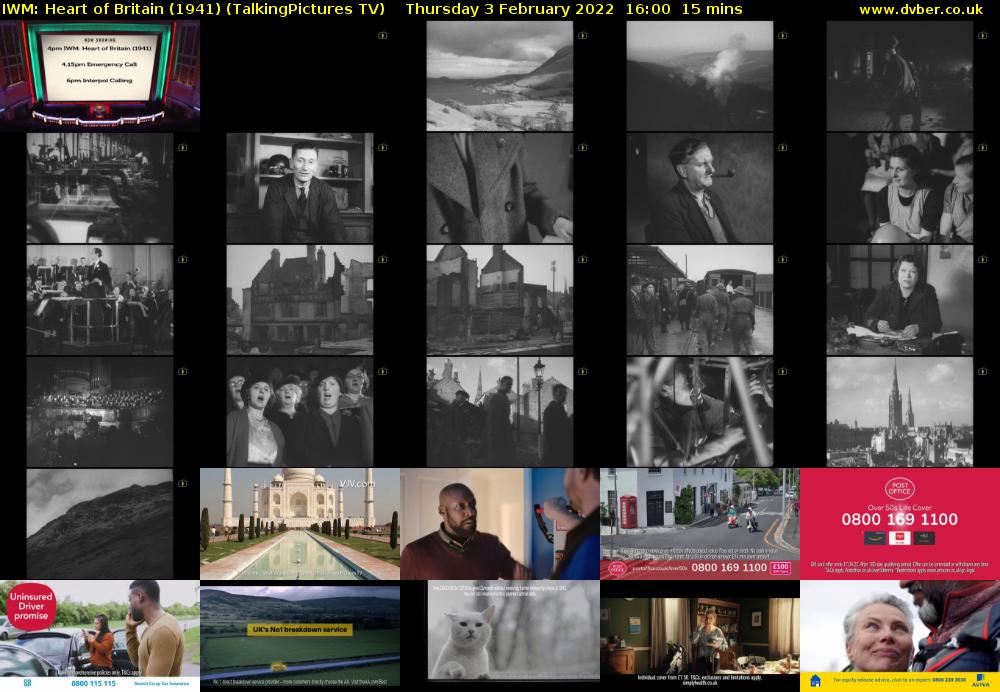Viewport: 1000px width, 692px height.
Task: Click small icon beside street lamp men frame
Action: [582, 371]
